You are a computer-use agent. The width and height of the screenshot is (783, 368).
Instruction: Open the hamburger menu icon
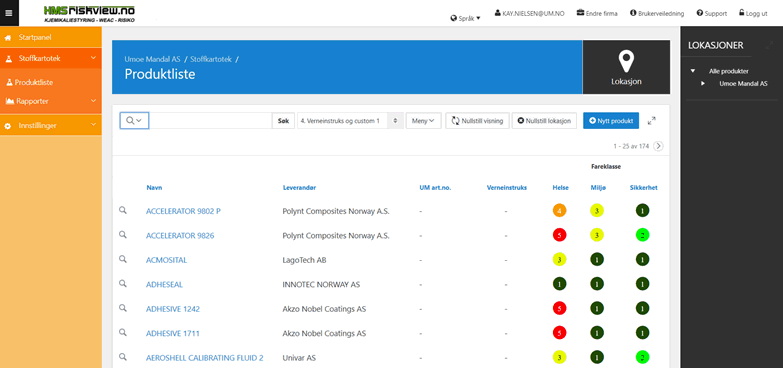click(9, 13)
